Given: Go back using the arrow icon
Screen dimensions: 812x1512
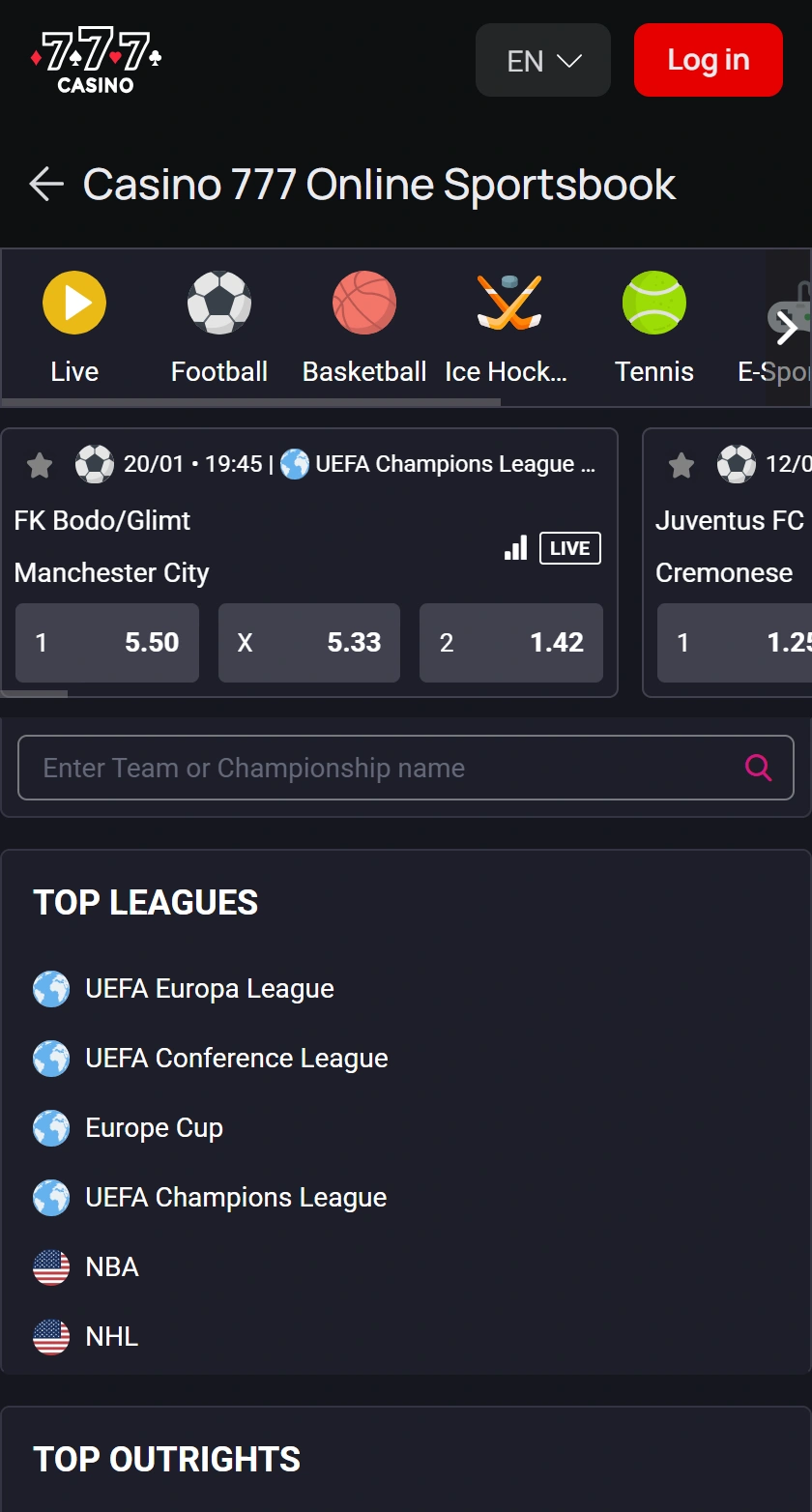Looking at the screenshot, I should click(45, 184).
